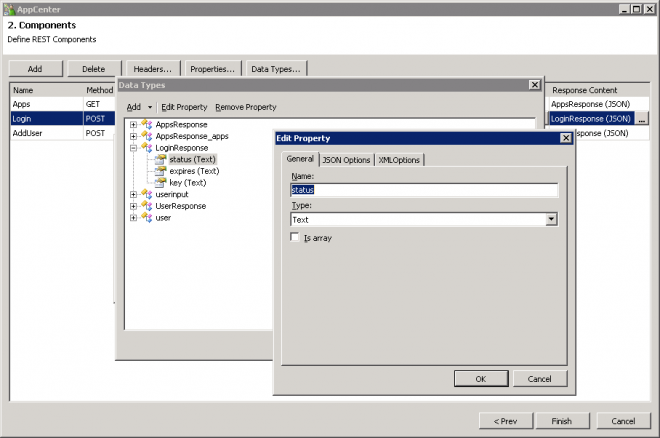This screenshot has width=660, height=438.
Task: Click the userinput type icon
Action: click(x=146, y=194)
